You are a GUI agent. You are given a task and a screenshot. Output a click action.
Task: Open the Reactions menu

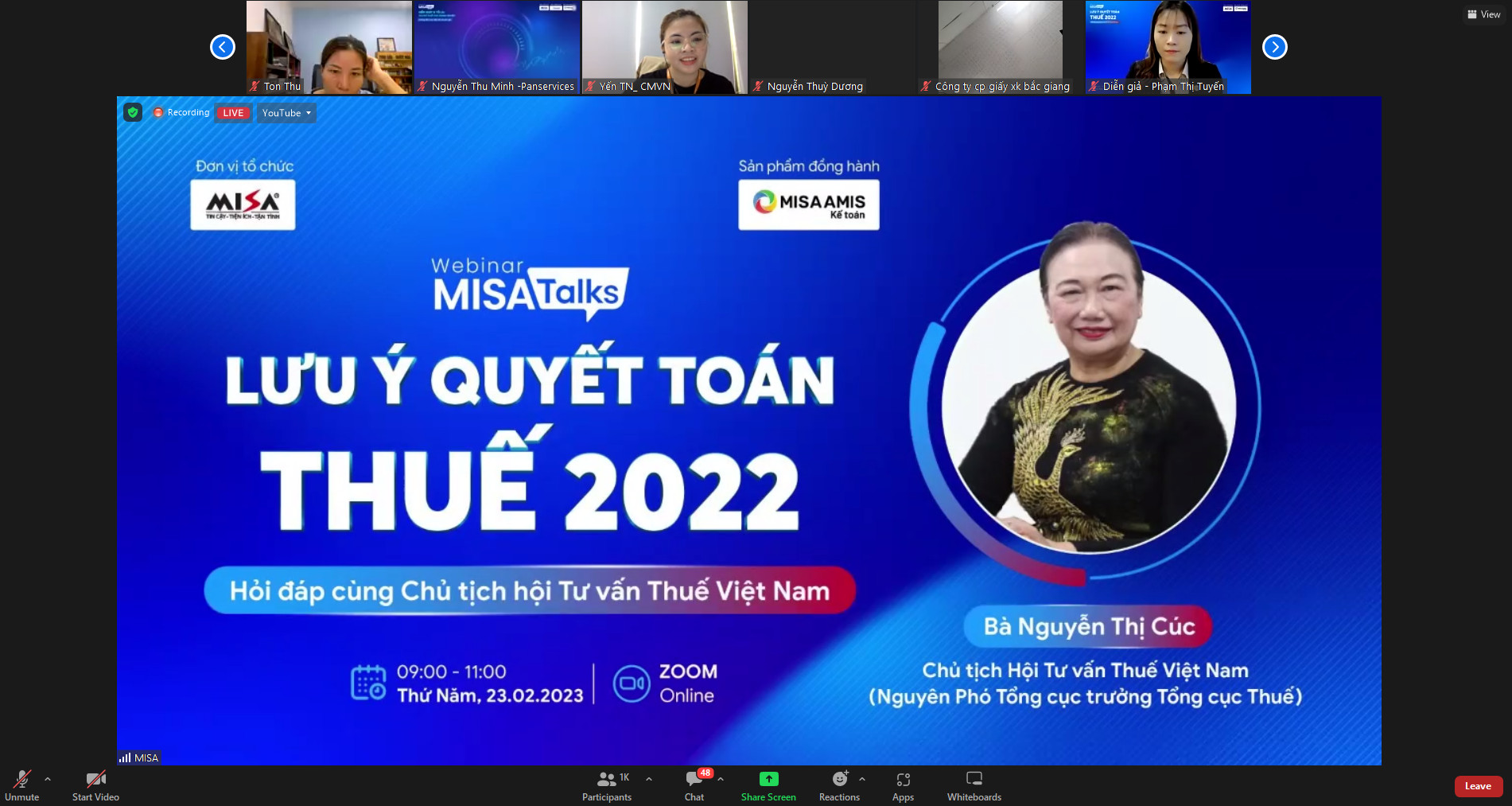coord(839,785)
